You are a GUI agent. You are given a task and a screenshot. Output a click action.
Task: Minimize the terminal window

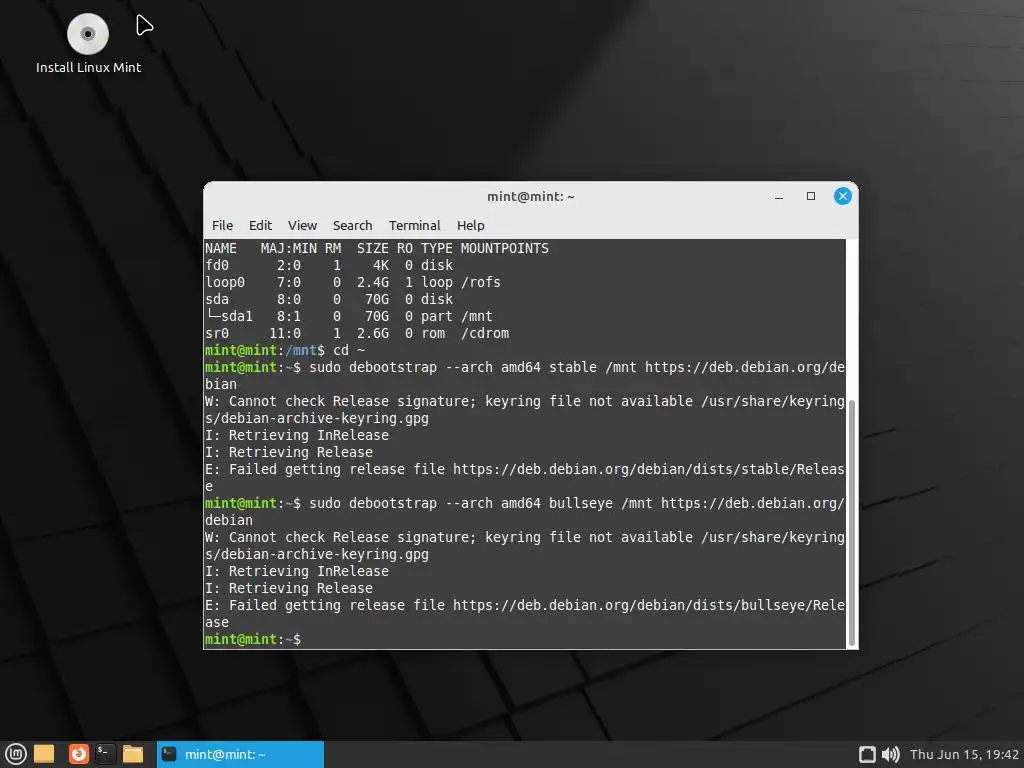pyautogui.click(x=778, y=197)
